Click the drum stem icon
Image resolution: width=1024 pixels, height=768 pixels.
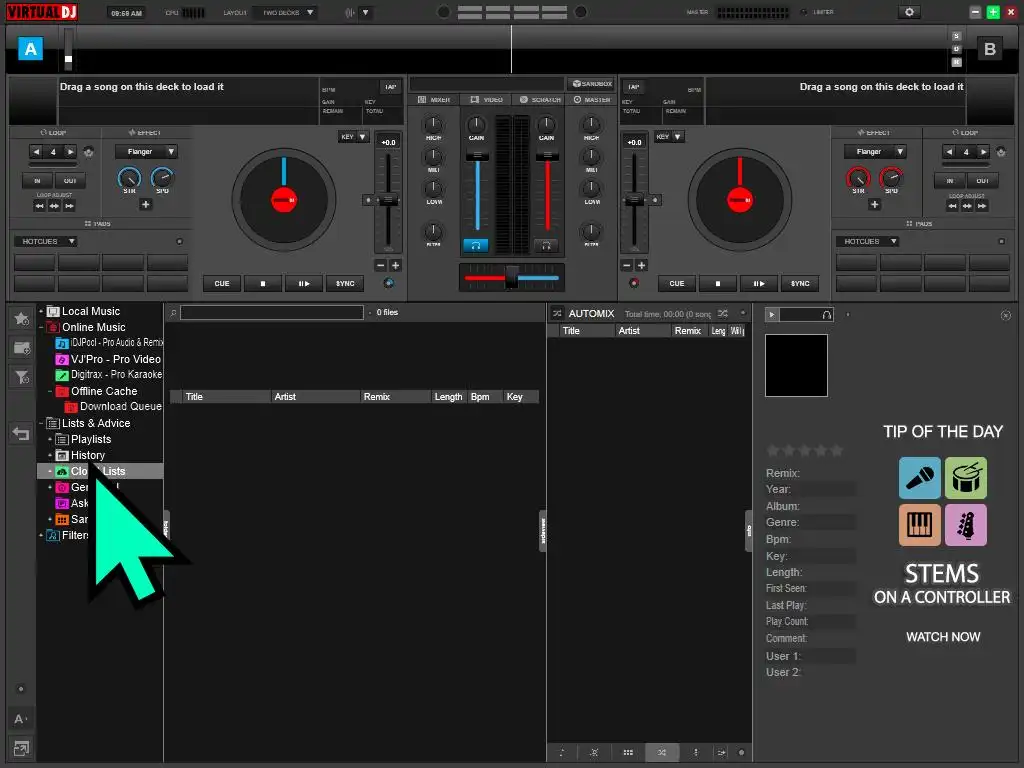click(x=966, y=478)
